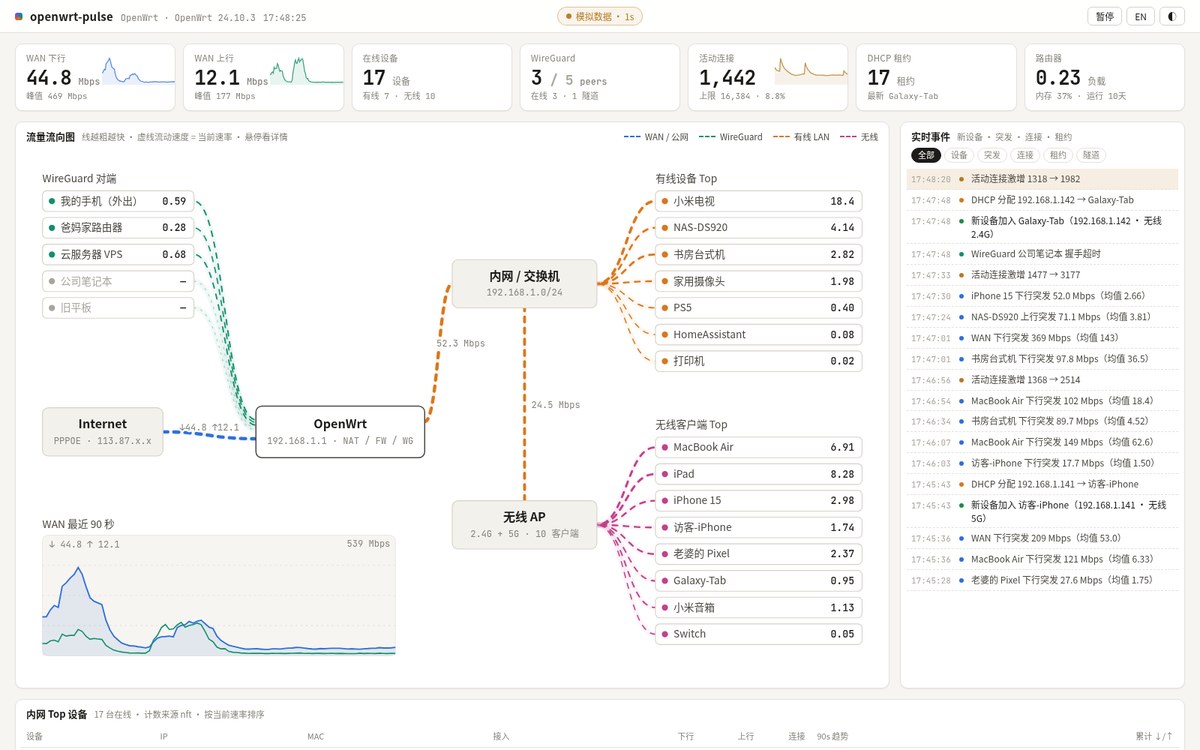
Task: Toggle the dark/light theme icon button
Action: (1171, 17)
